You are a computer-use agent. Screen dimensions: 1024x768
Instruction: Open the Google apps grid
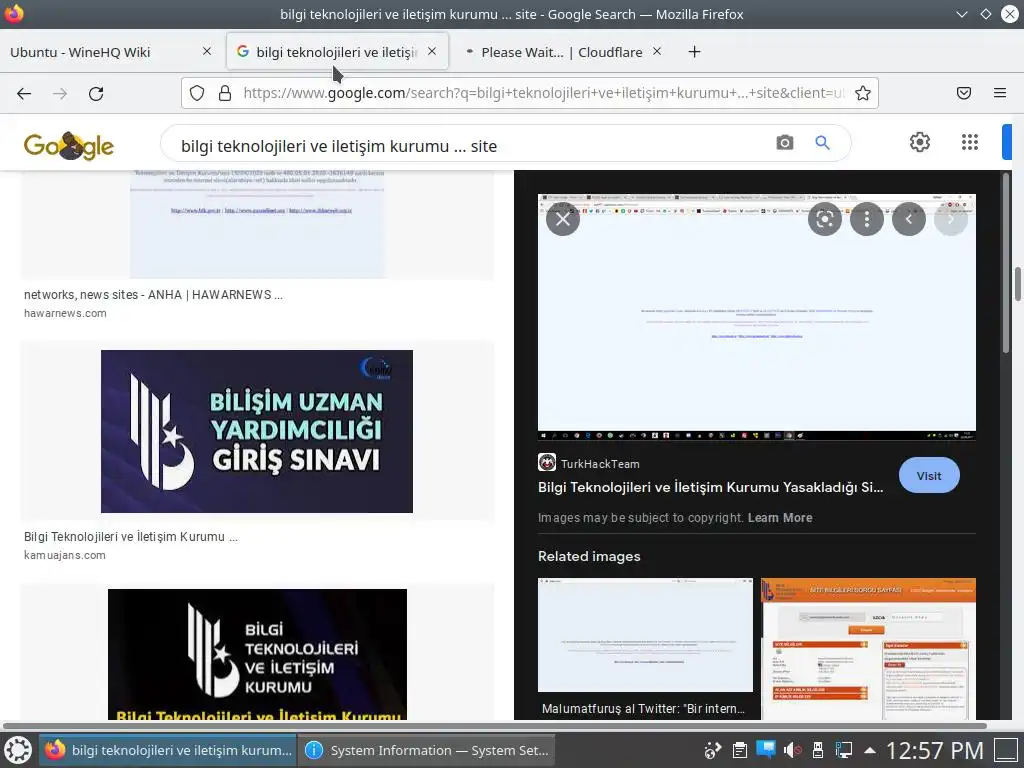pos(970,142)
